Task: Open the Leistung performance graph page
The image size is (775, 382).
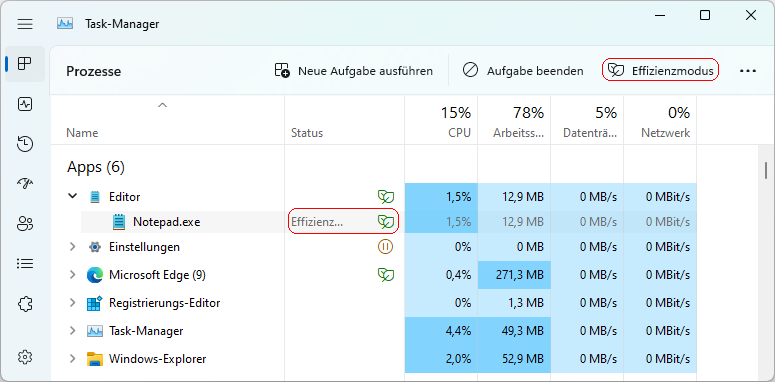Action: tap(25, 104)
